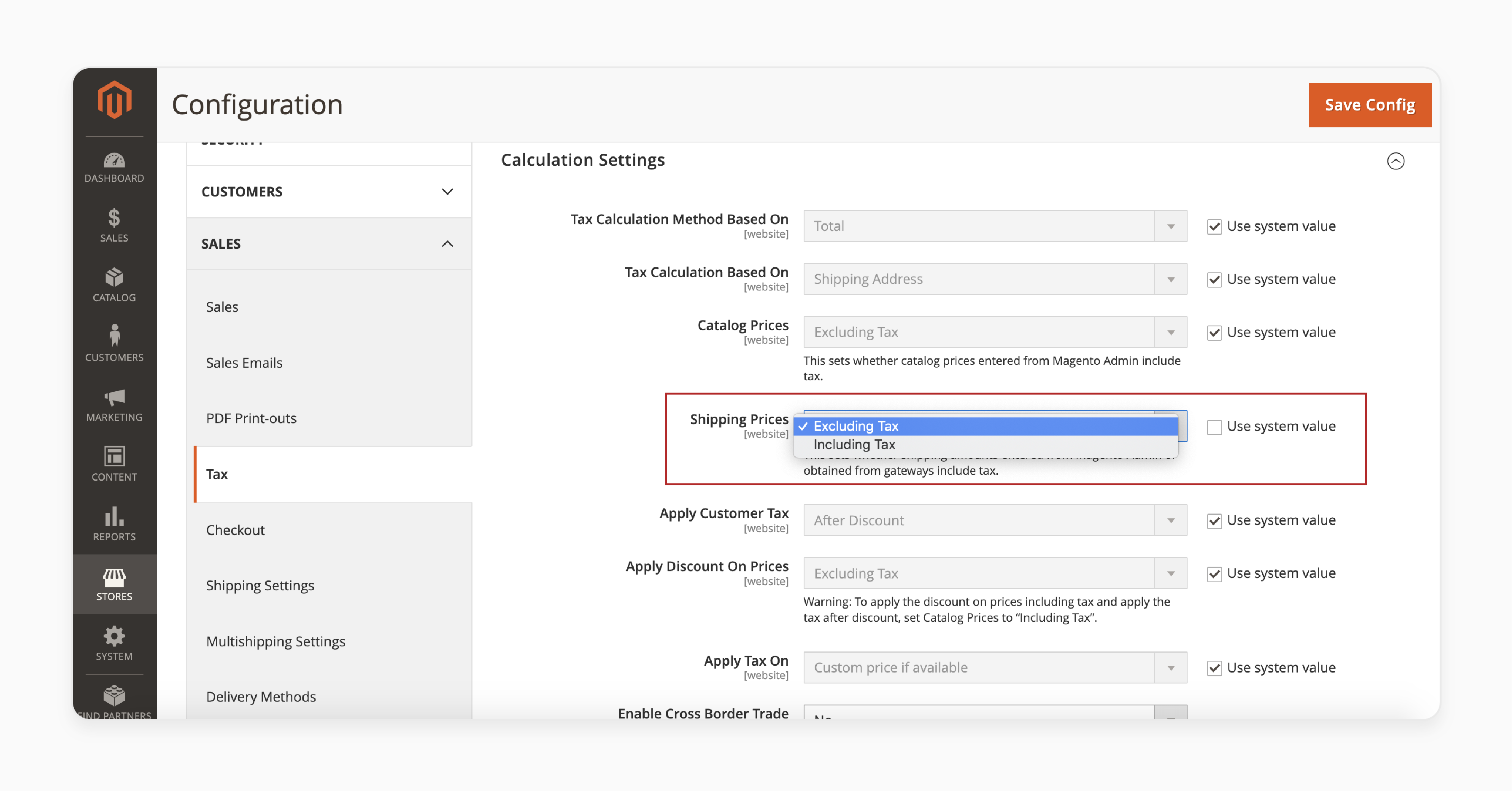Image resolution: width=1512 pixels, height=791 pixels.
Task: Open Catalog Prices dropdown
Action: pyautogui.click(x=995, y=332)
